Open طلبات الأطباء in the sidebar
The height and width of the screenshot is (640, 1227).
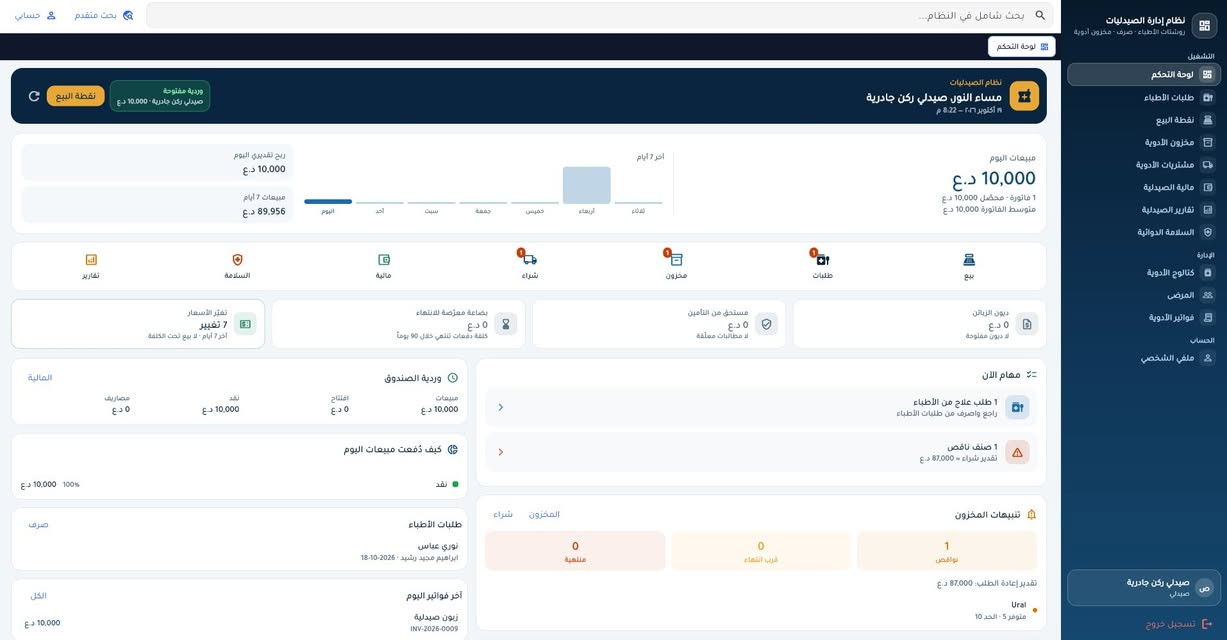(x=1144, y=97)
